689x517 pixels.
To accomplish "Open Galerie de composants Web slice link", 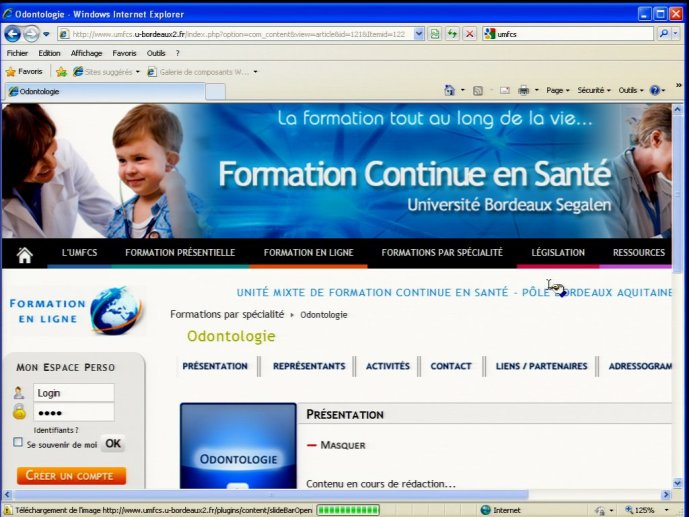I will [x=202, y=72].
